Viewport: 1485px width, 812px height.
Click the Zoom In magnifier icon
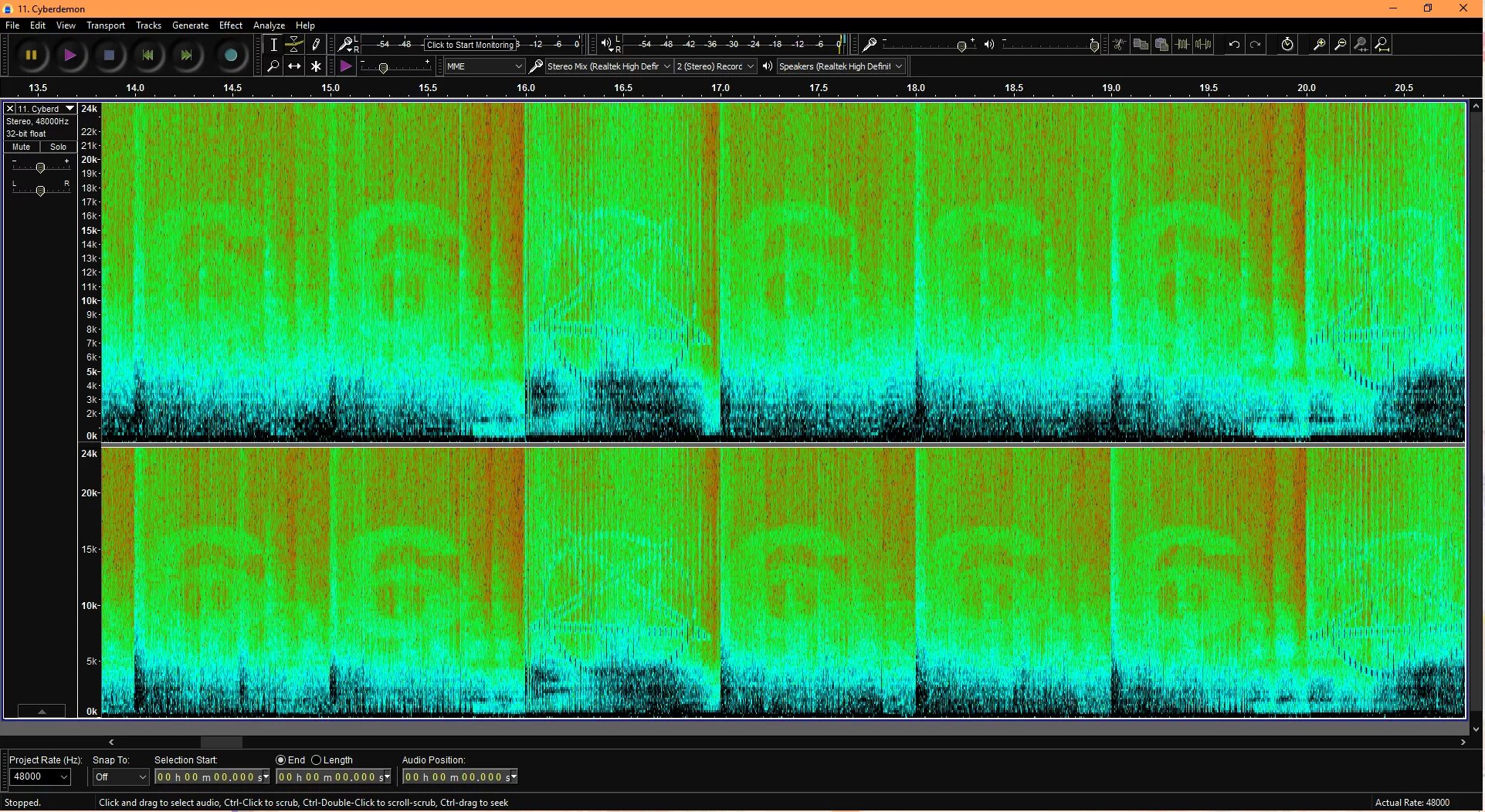click(1319, 44)
